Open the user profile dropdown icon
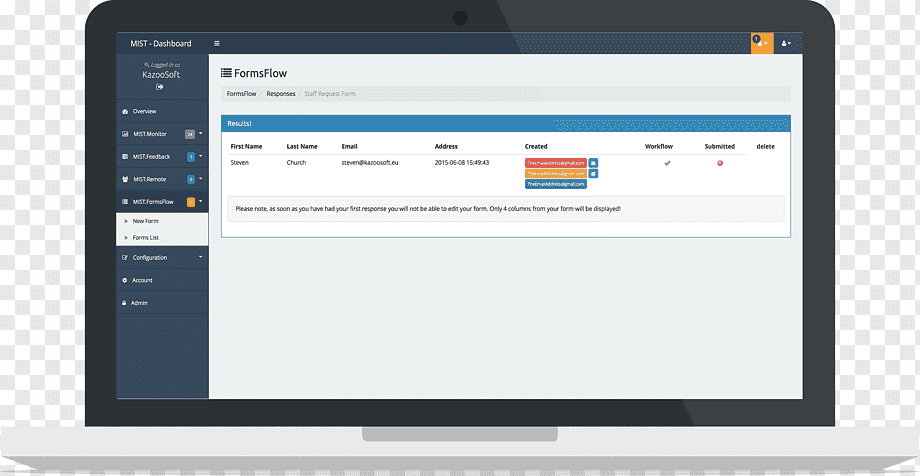This screenshot has width=920, height=476. point(786,43)
